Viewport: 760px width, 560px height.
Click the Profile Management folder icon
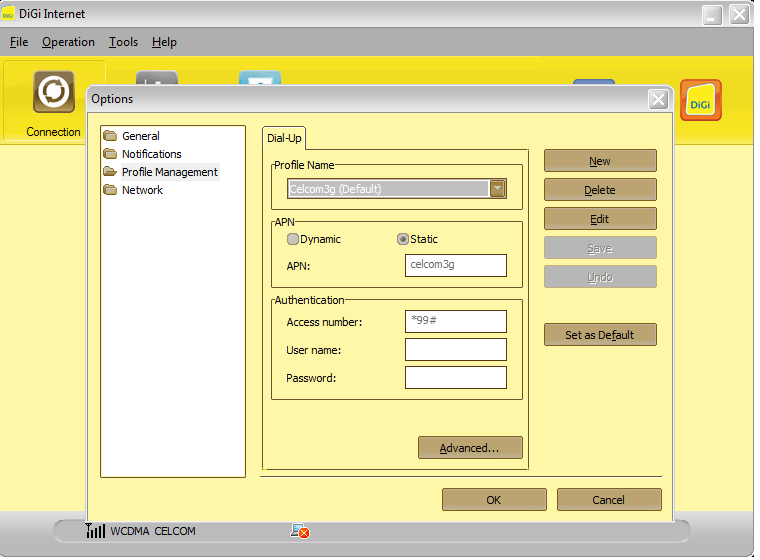111,172
